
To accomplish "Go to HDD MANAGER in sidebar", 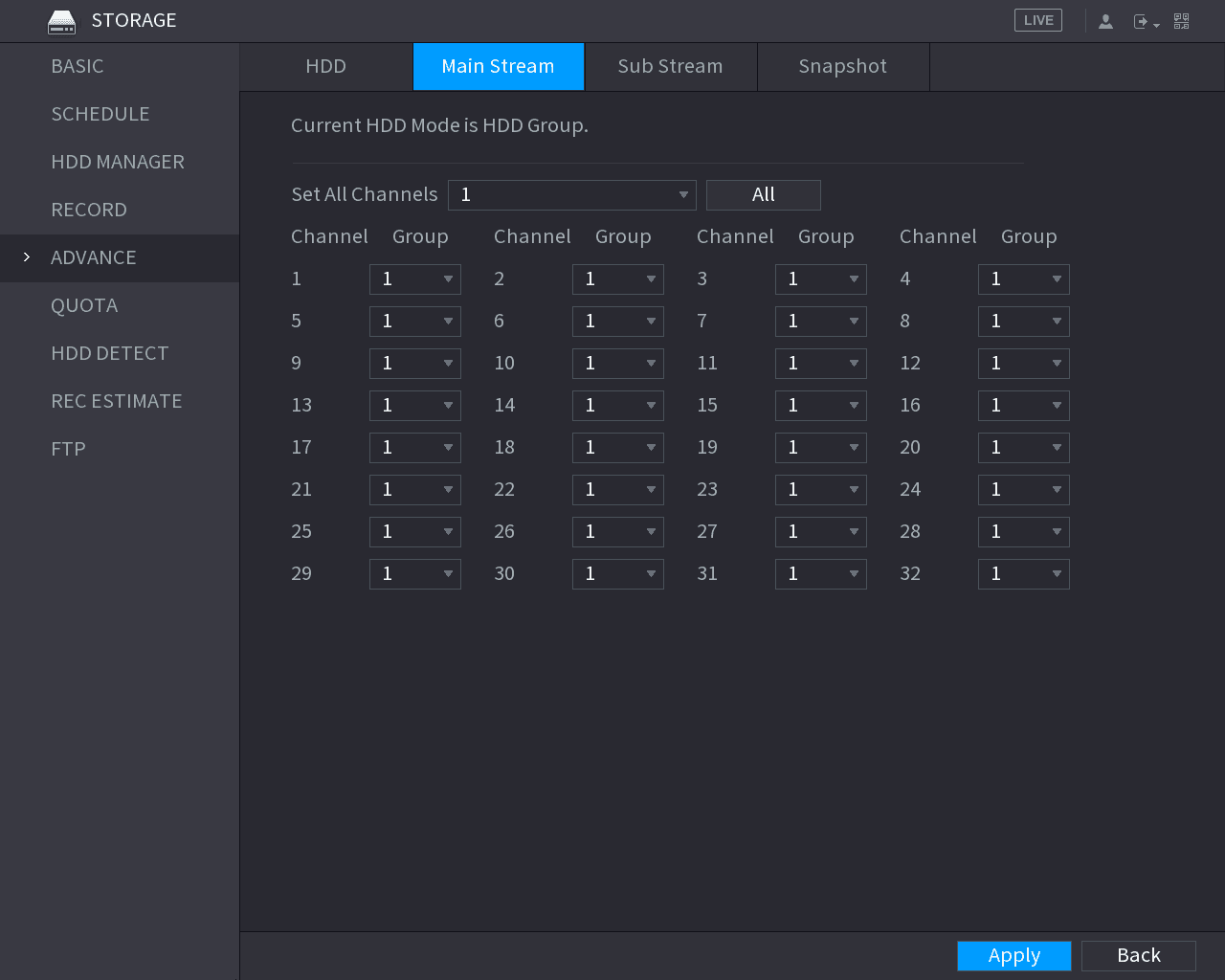I will (118, 162).
